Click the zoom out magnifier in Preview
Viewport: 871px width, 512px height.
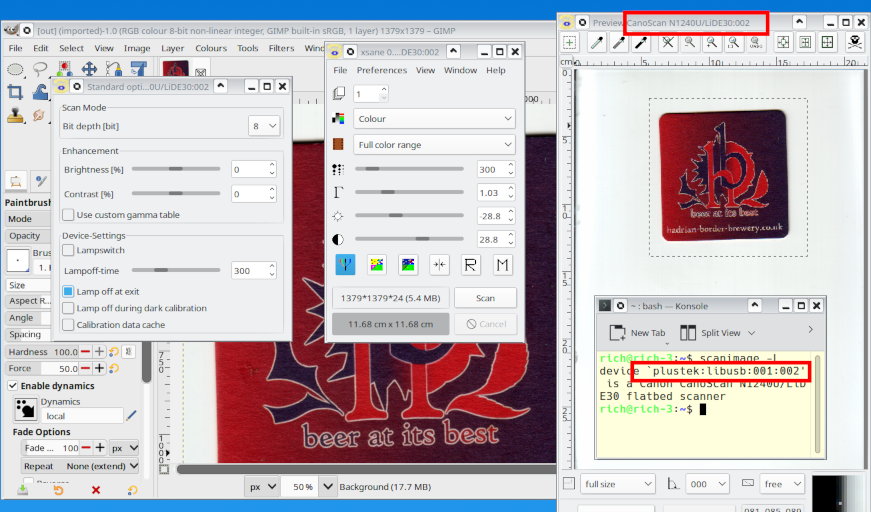point(690,43)
